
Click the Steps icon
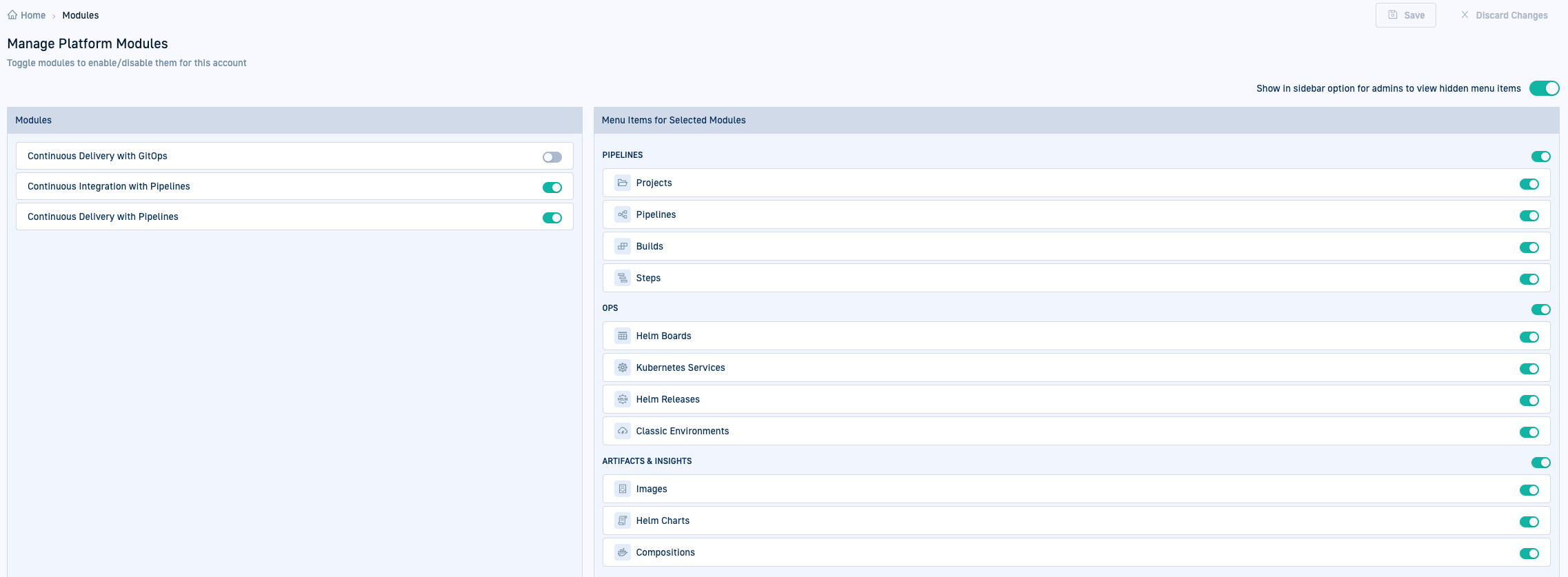[x=623, y=279]
